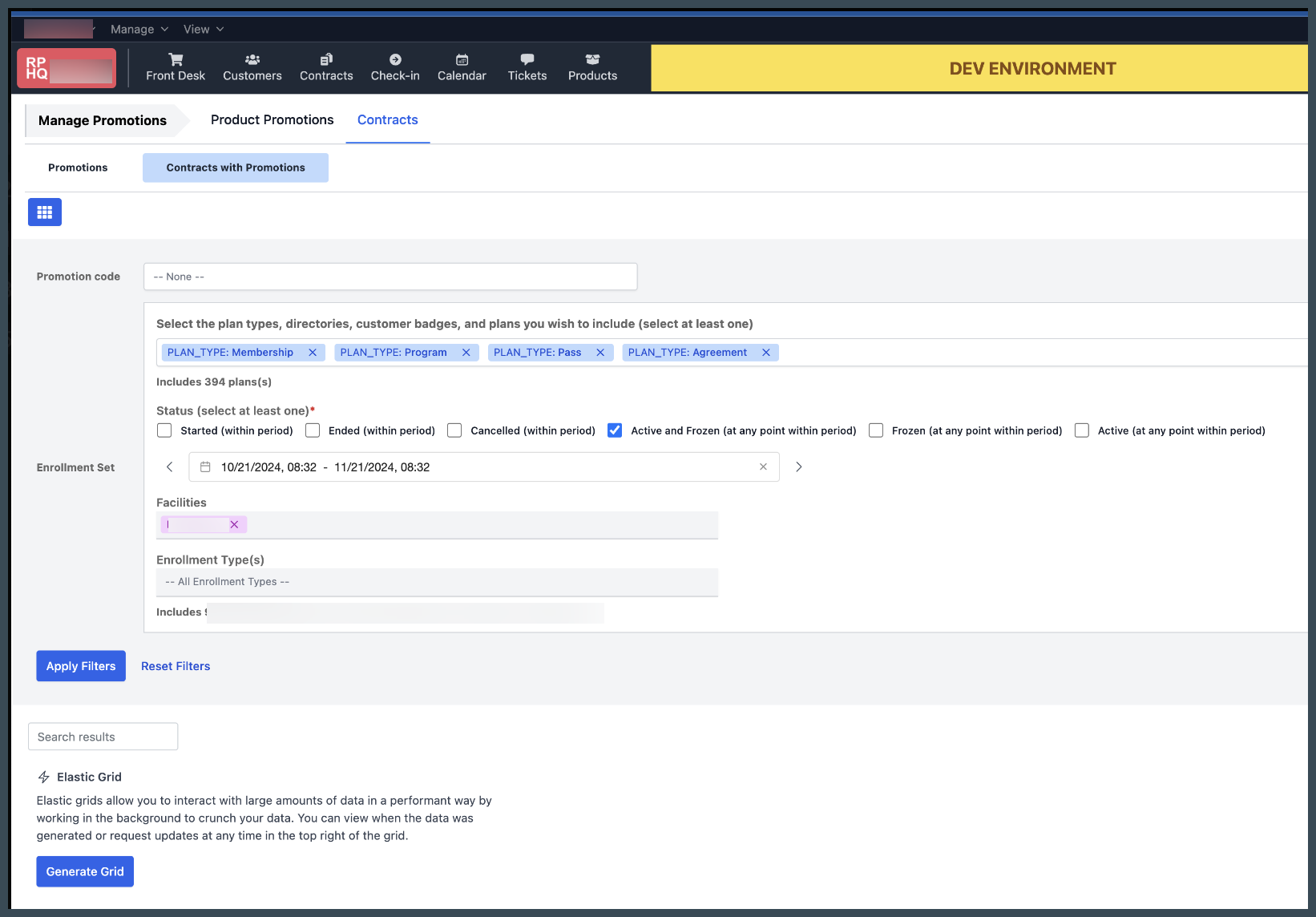The width and height of the screenshot is (1316, 917).
Task: Open the Customers people icon
Action: [x=252, y=59]
